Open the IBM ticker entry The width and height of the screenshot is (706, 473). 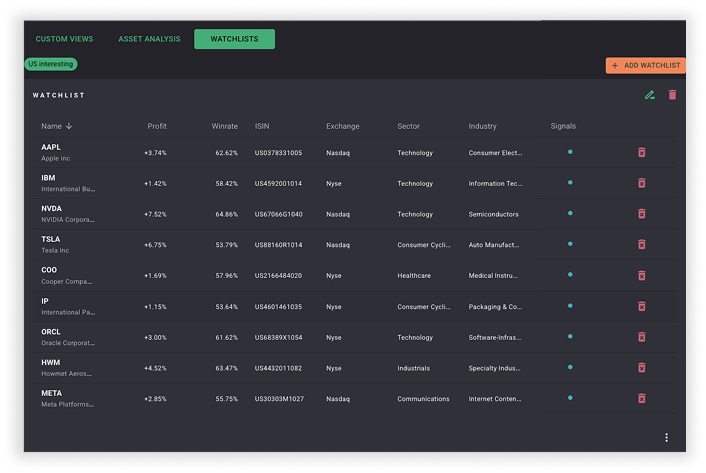click(48, 178)
